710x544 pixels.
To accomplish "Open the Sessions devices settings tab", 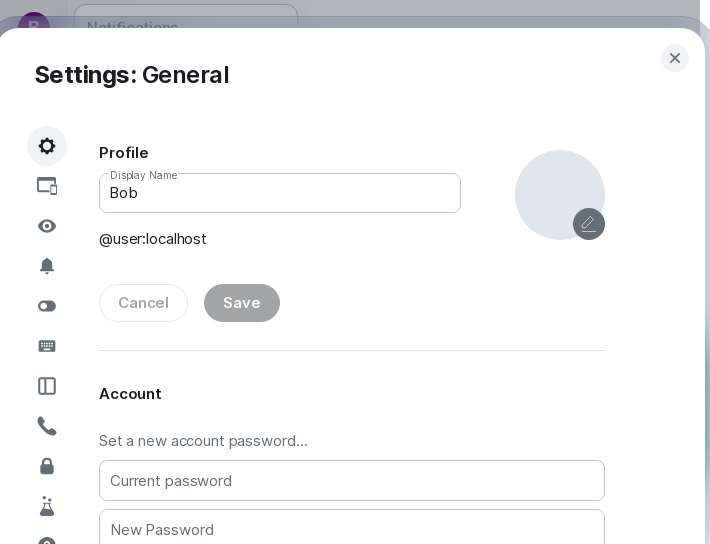I will pos(47,186).
